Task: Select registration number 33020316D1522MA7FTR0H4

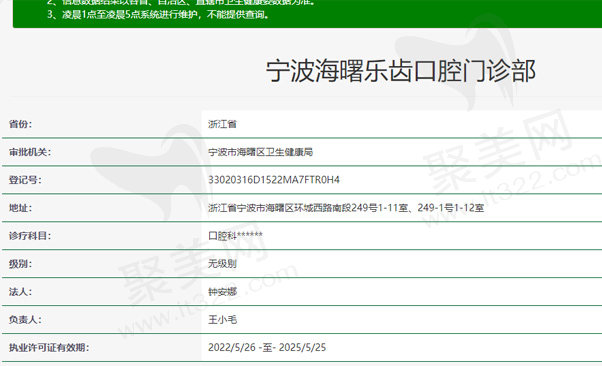Action: point(274,180)
